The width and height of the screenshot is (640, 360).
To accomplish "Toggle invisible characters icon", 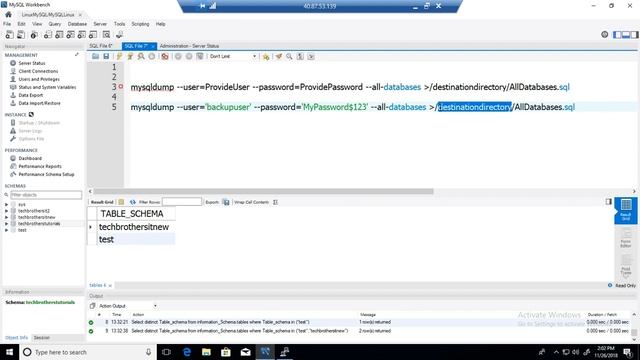I will (300, 56).
